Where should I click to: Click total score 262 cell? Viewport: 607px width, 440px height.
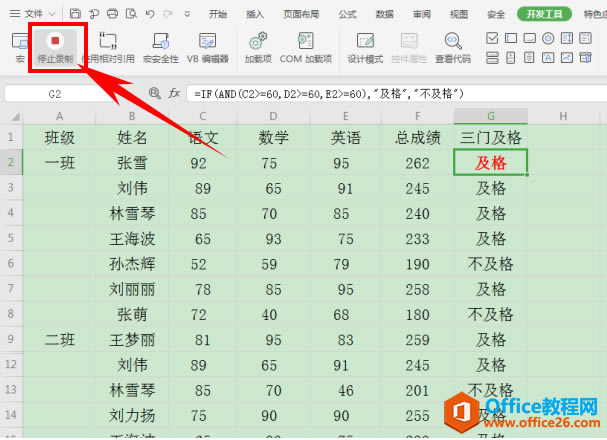[418, 163]
